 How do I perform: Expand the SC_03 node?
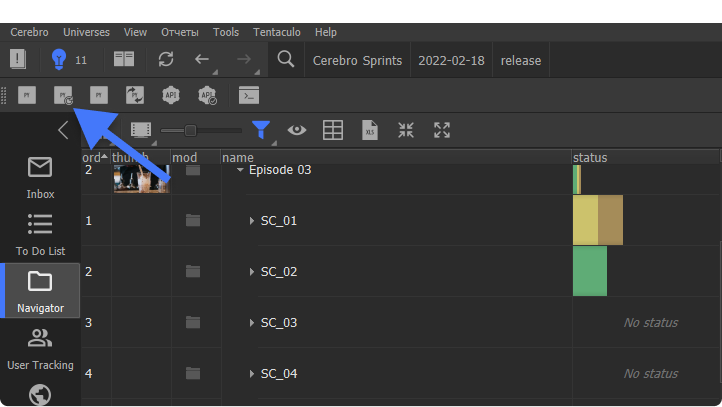point(252,323)
